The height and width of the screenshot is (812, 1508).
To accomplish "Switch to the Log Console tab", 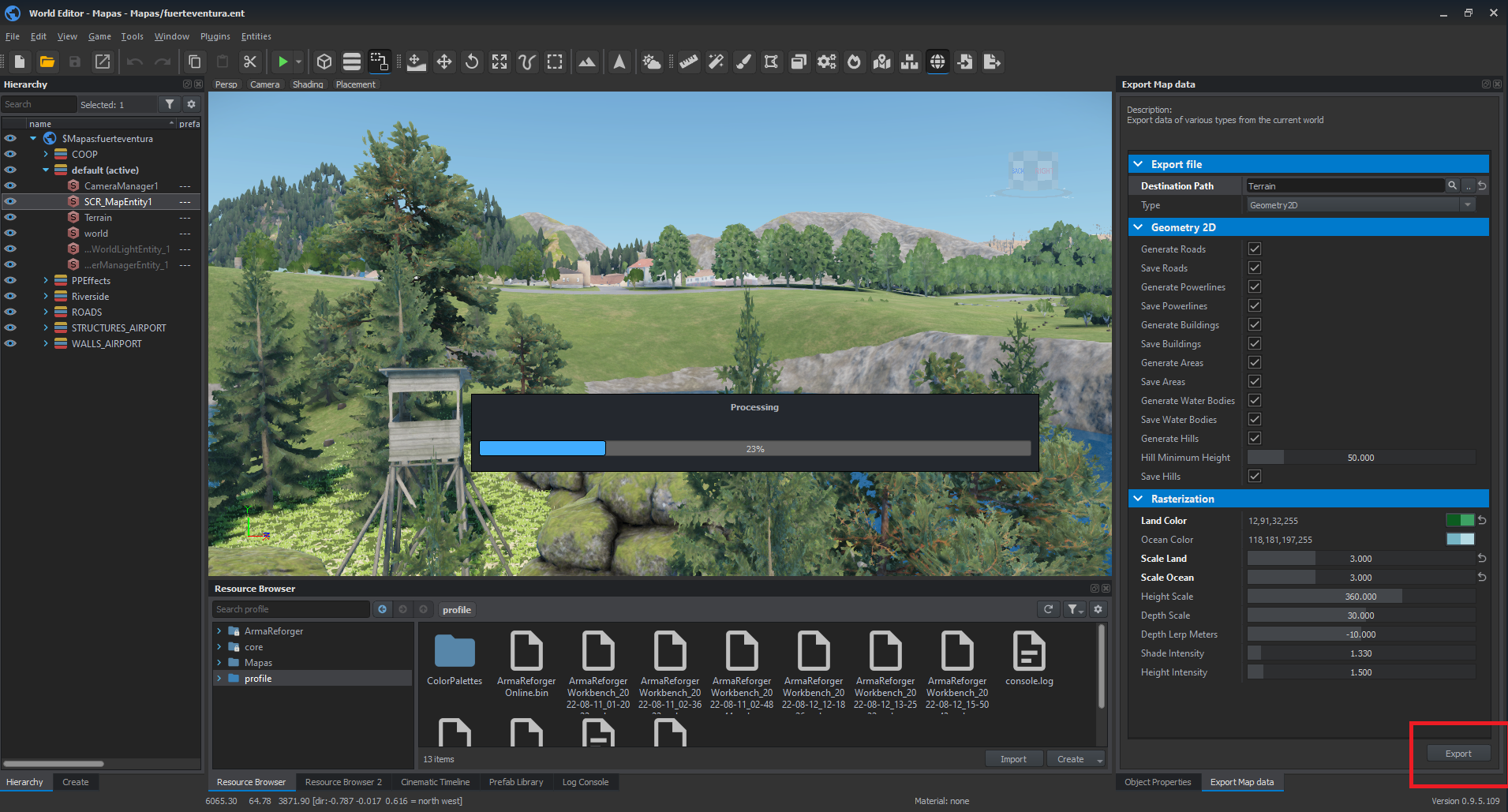I will pos(586,782).
